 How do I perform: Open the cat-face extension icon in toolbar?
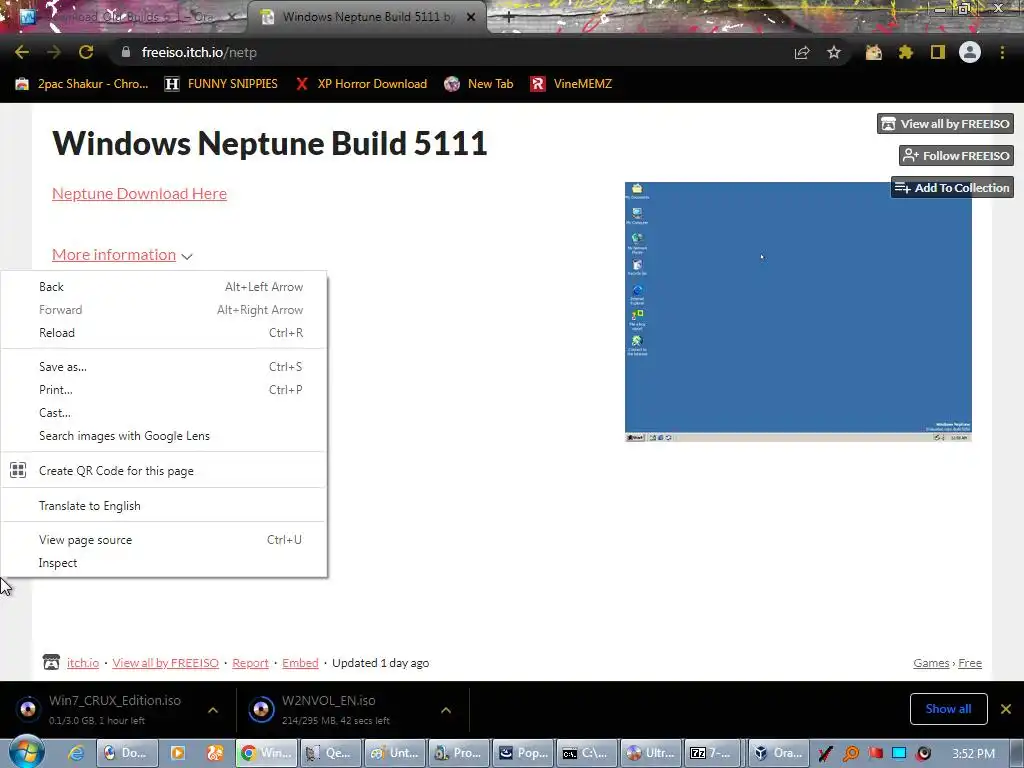(x=874, y=52)
